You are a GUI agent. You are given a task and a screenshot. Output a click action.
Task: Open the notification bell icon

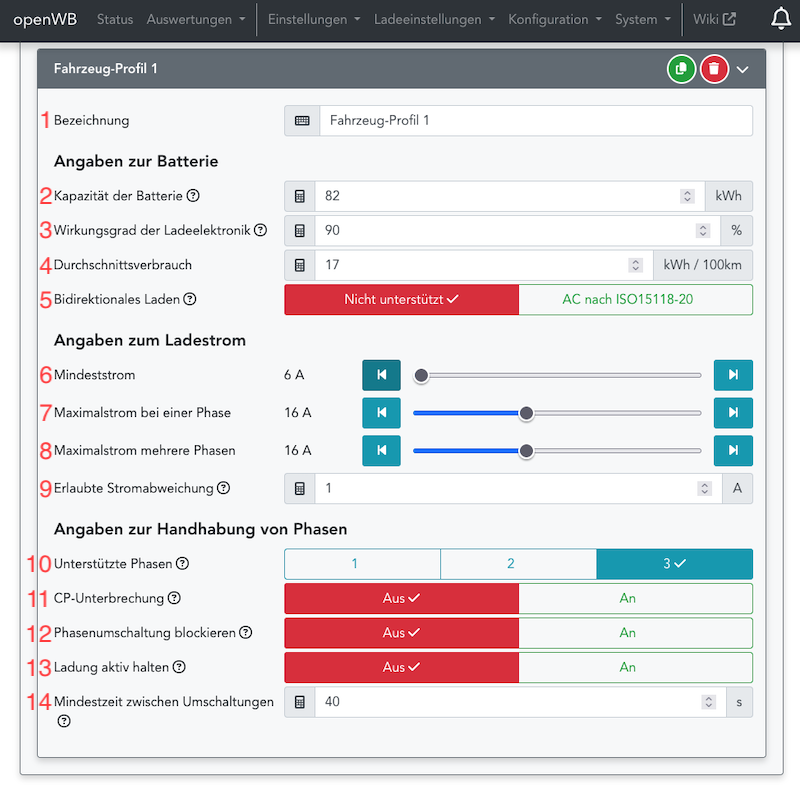tap(781, 19)
